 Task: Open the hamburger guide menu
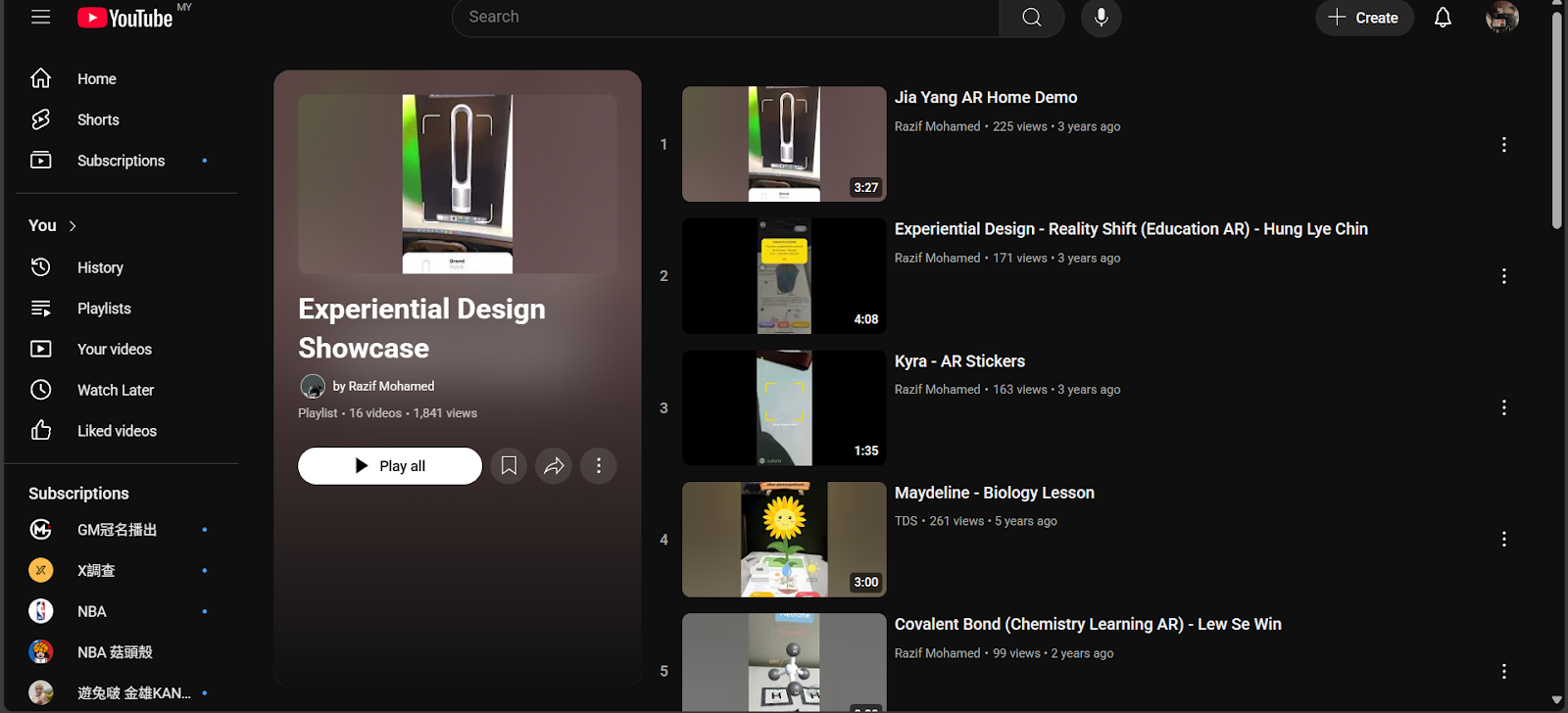tap(40, 17)
